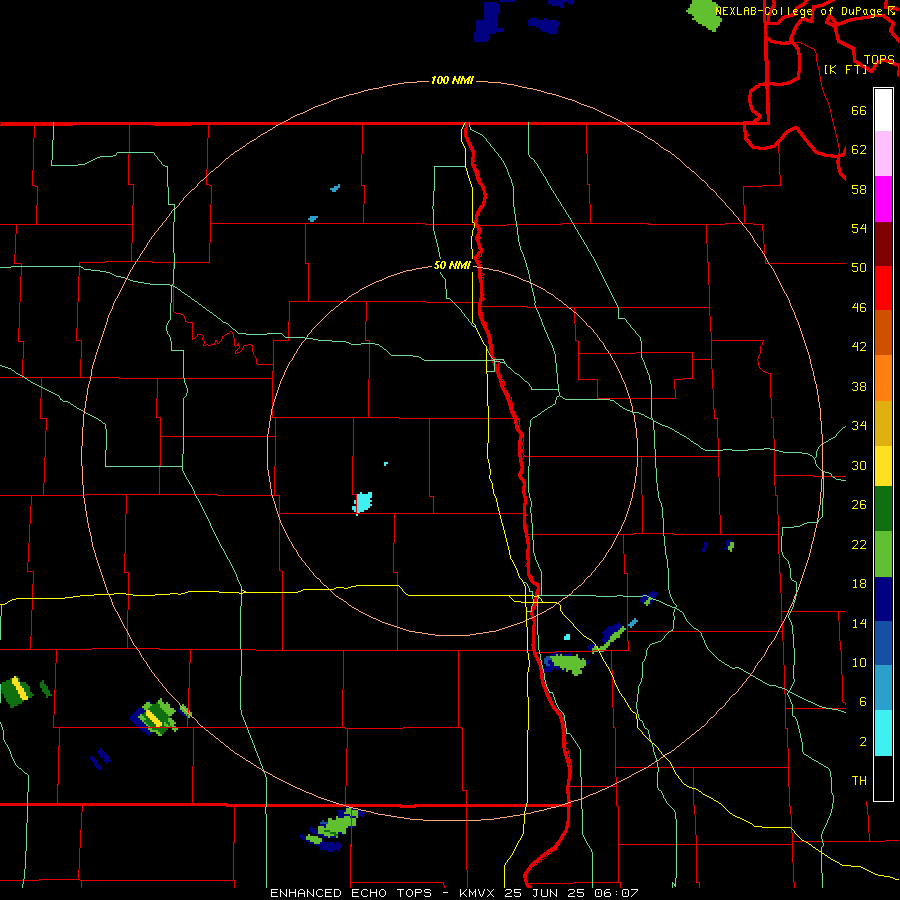Click the "62" legend value

point(859,150)
